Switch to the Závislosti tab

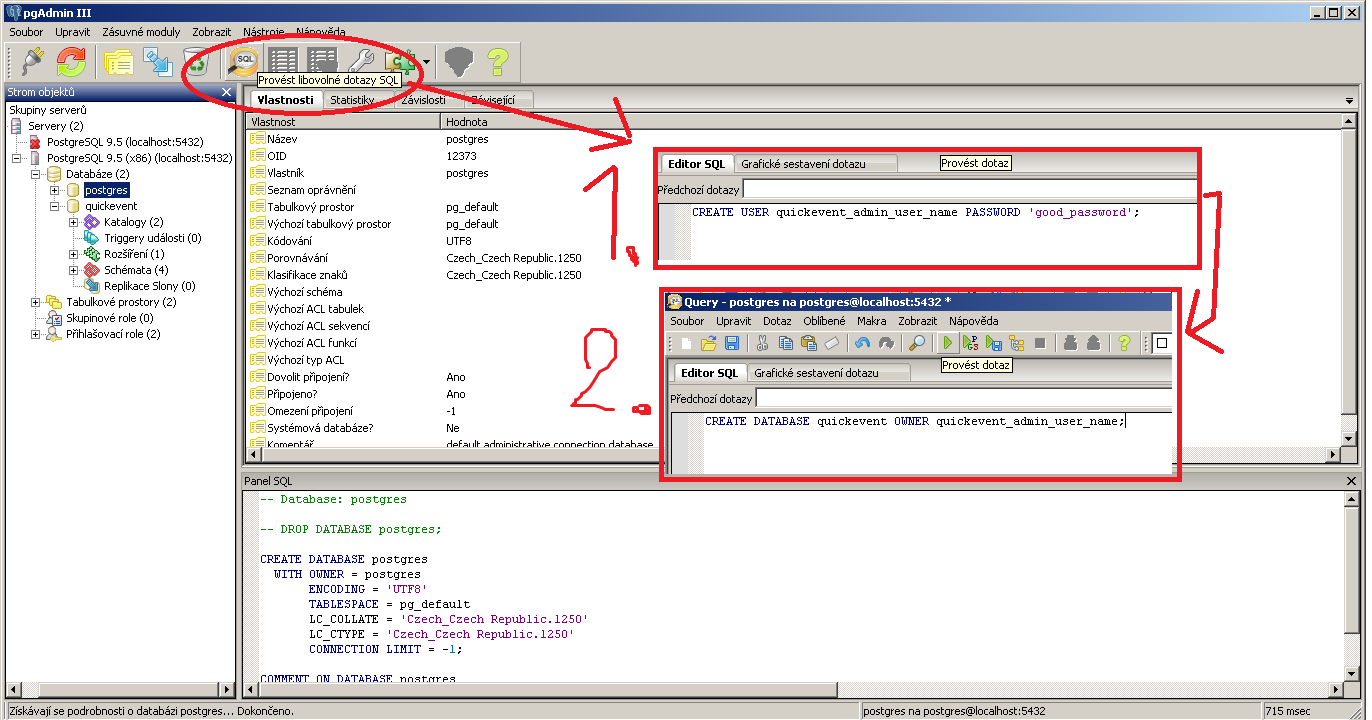[423, 100]
